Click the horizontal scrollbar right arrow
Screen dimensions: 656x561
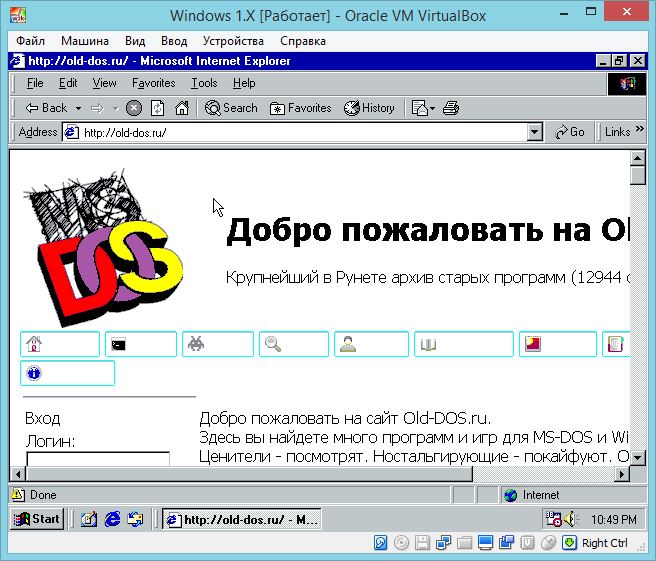(622, 474)
